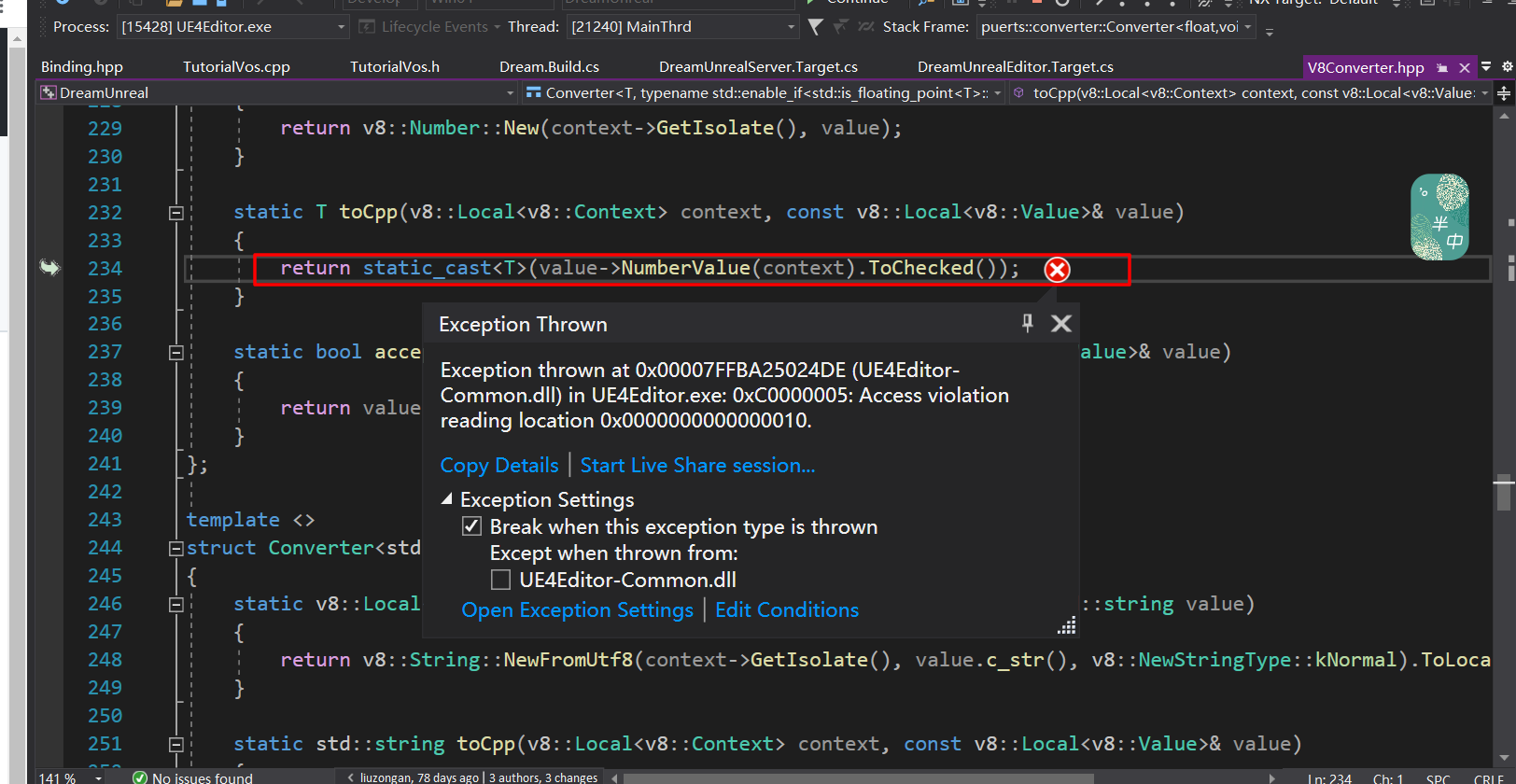Check the UE4Editor-Common.dll exception checkbox
Image resolution: width=1516 pixels, height=784 pixels.
coord(500,580)
